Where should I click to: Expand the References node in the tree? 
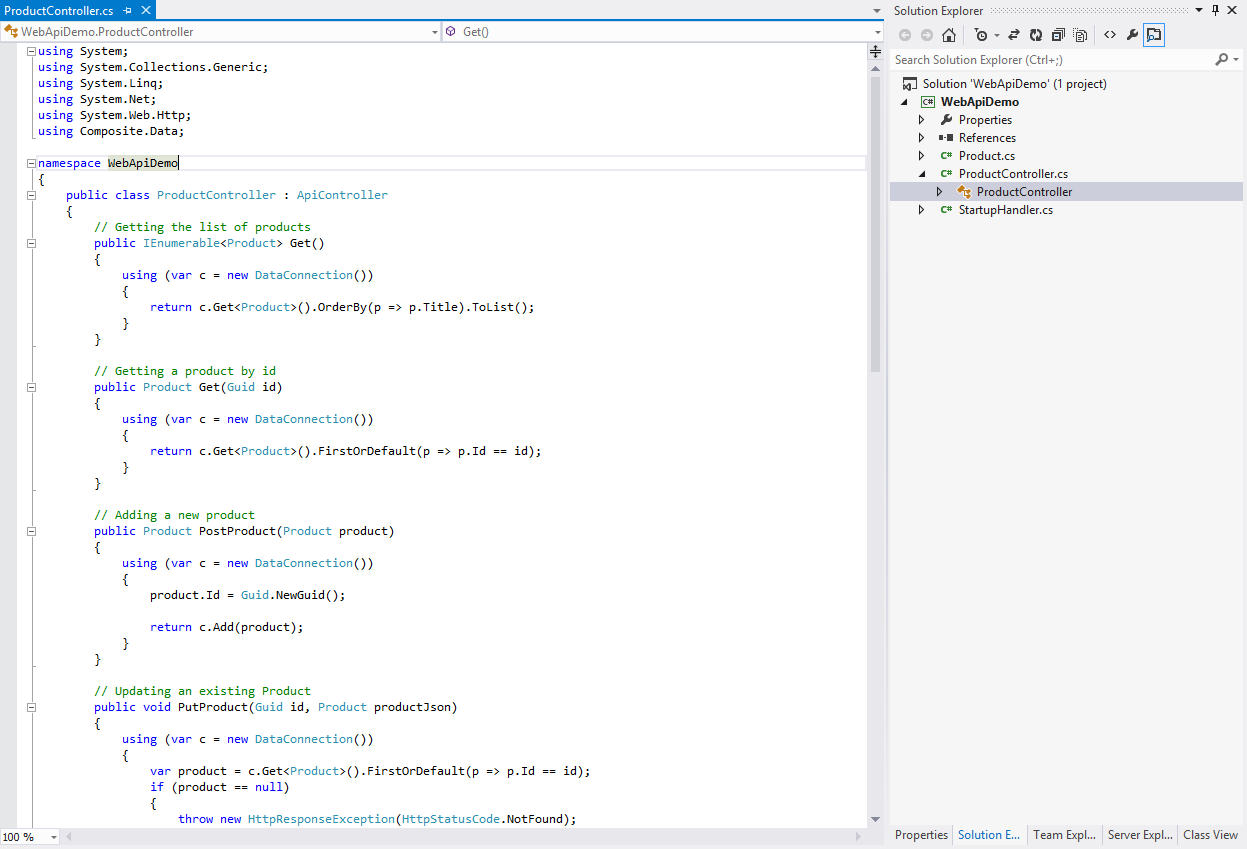point(922,138)
